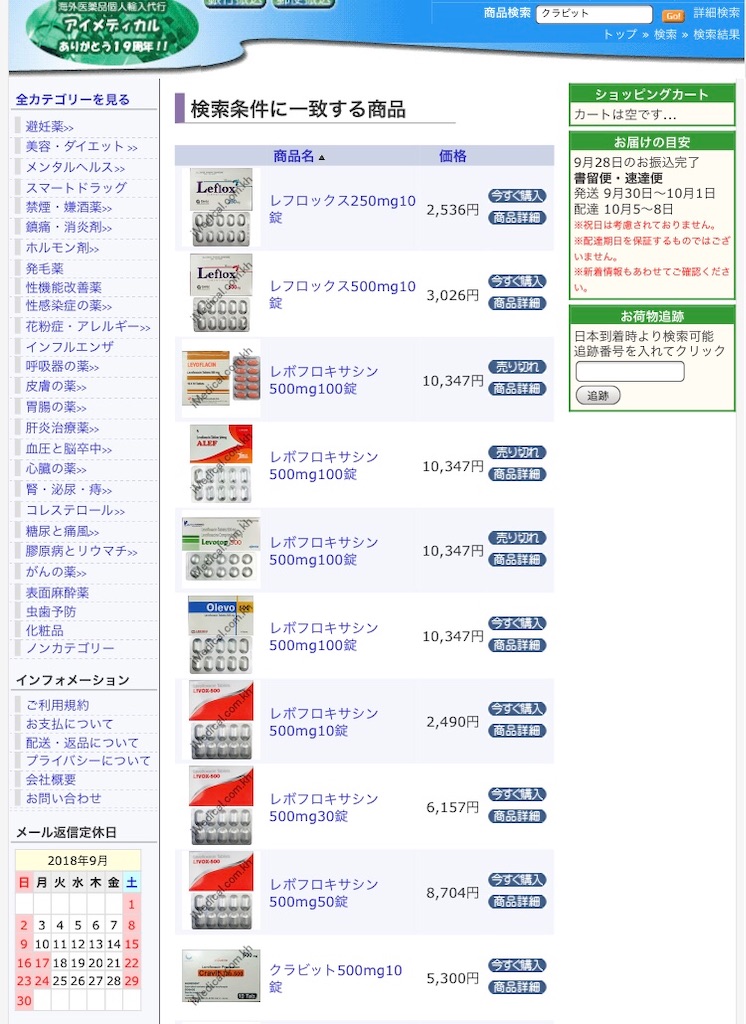The image size is (746, 1024).
Task: Expand the 花粉症・アレルギー category
Action: pos(88,327)
